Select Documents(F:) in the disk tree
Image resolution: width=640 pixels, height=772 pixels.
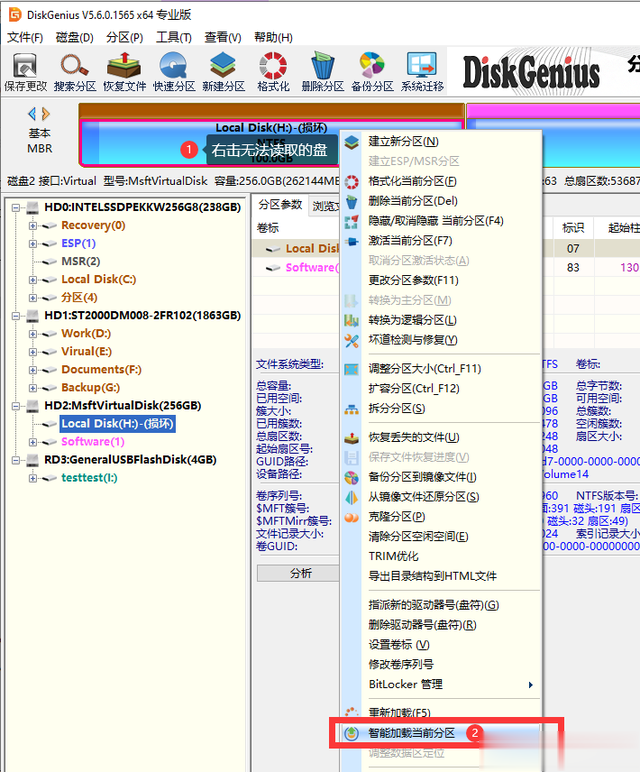[x=101, y=370]
